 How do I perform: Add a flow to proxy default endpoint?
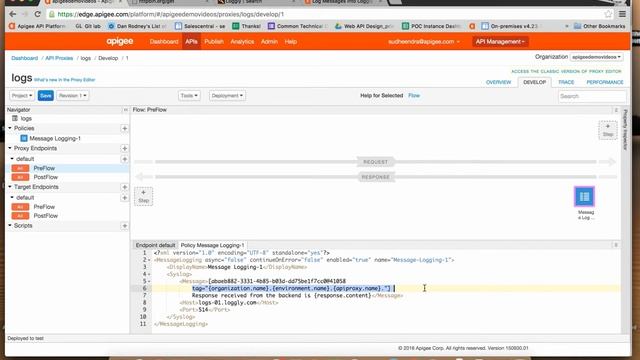click(x=124, y=159)
